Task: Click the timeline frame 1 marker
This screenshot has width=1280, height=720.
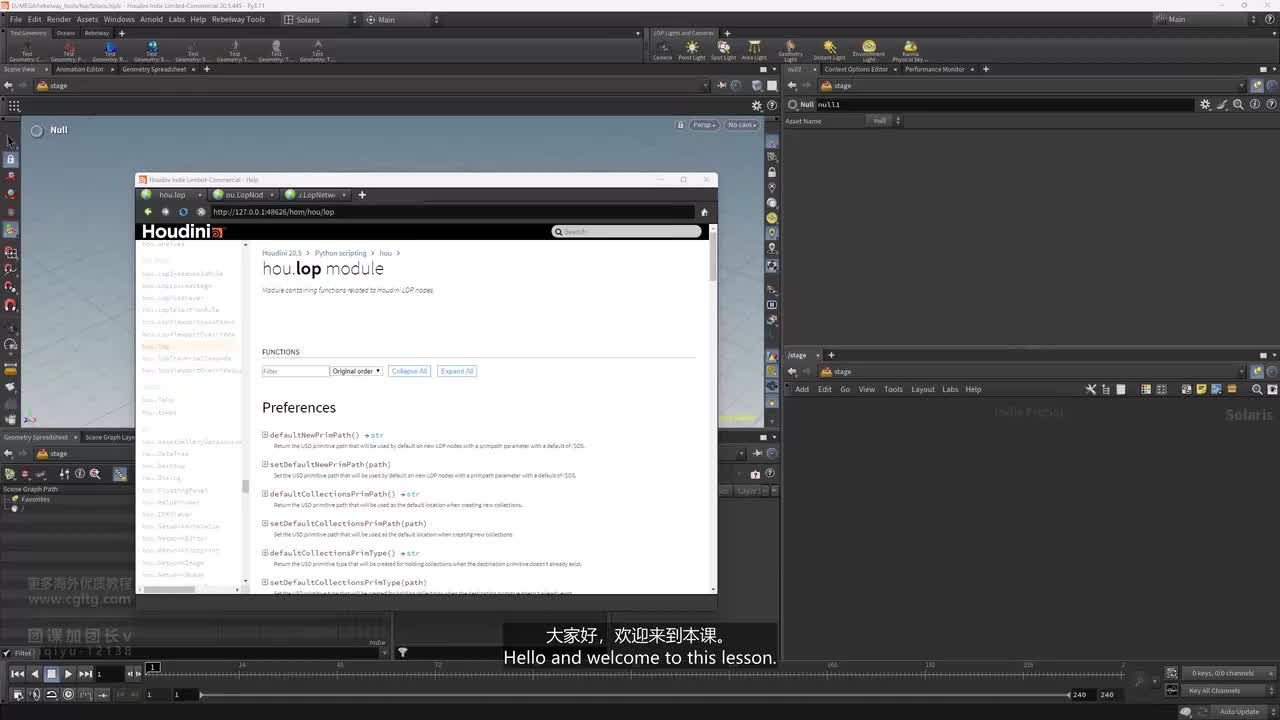Action: (x=153, y=667)
